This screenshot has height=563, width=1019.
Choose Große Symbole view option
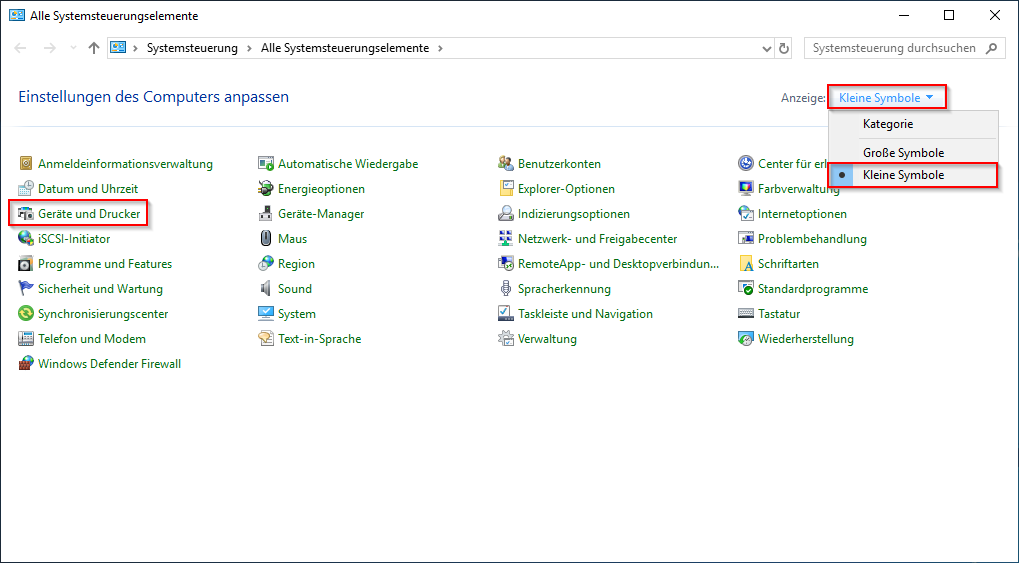point(903,153)
